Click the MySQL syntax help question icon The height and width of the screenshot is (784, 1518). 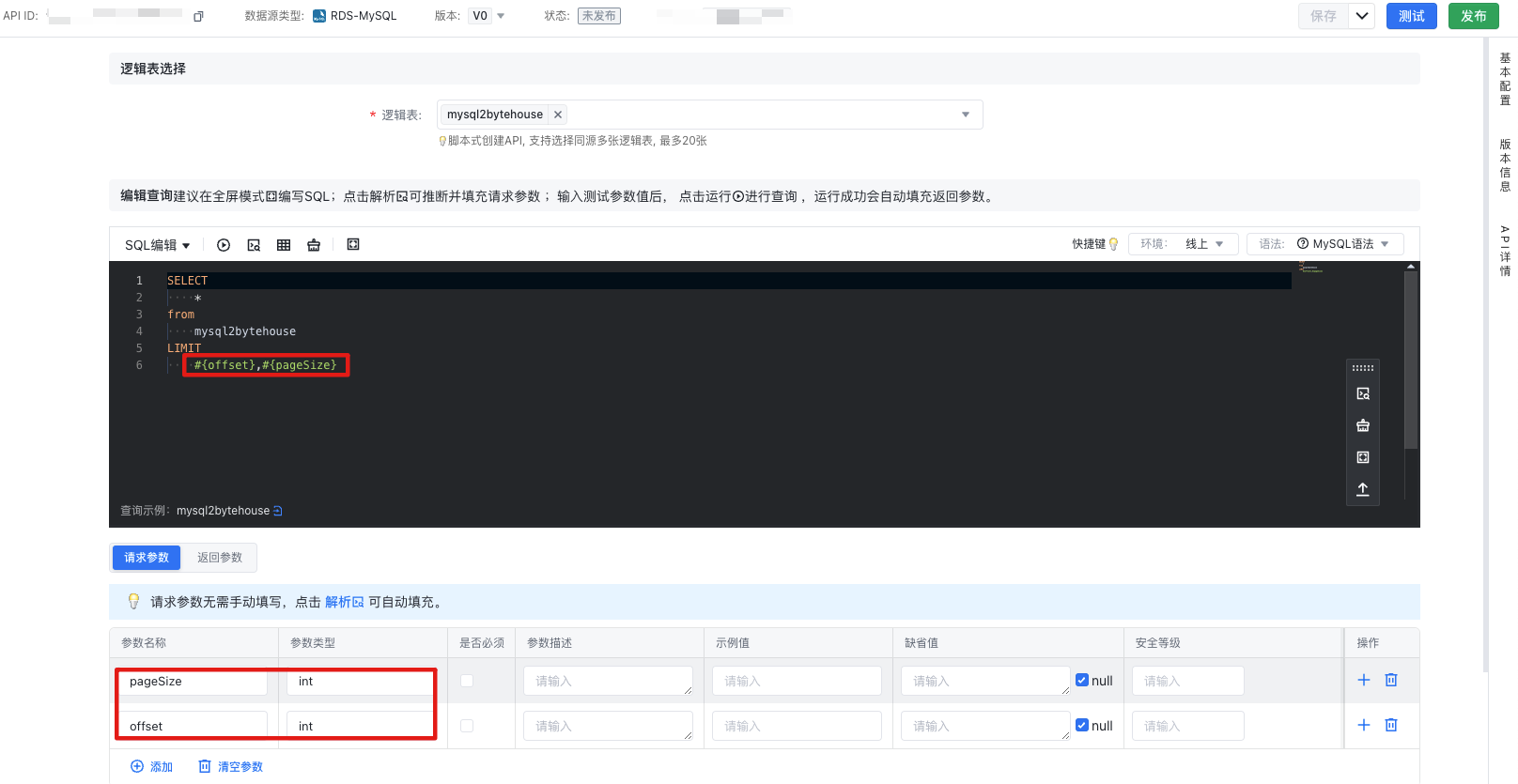coord(1303,243)
